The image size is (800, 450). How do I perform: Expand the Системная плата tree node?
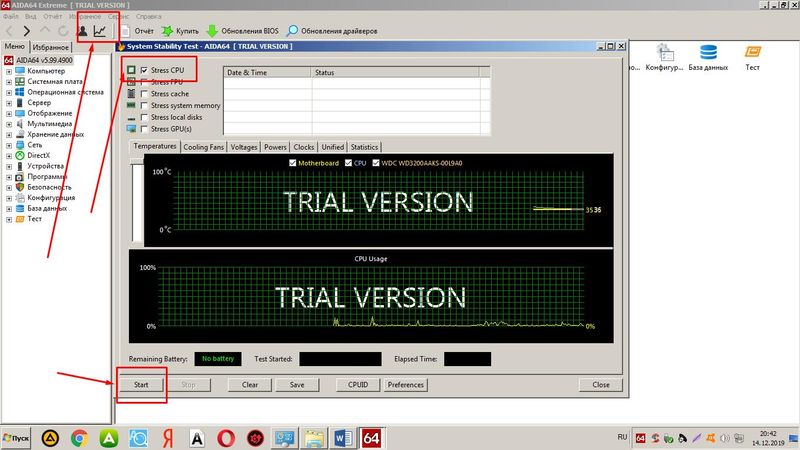pos(9,82)
